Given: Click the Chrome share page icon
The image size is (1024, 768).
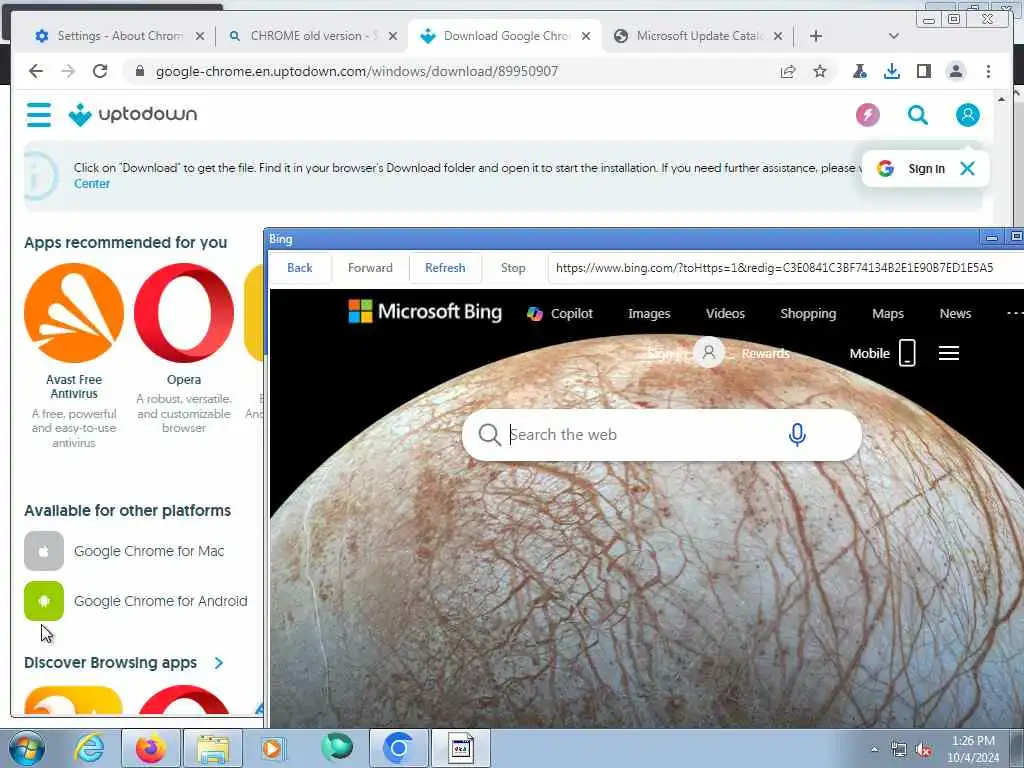Looking at the screenshot, I should (788, 71).
